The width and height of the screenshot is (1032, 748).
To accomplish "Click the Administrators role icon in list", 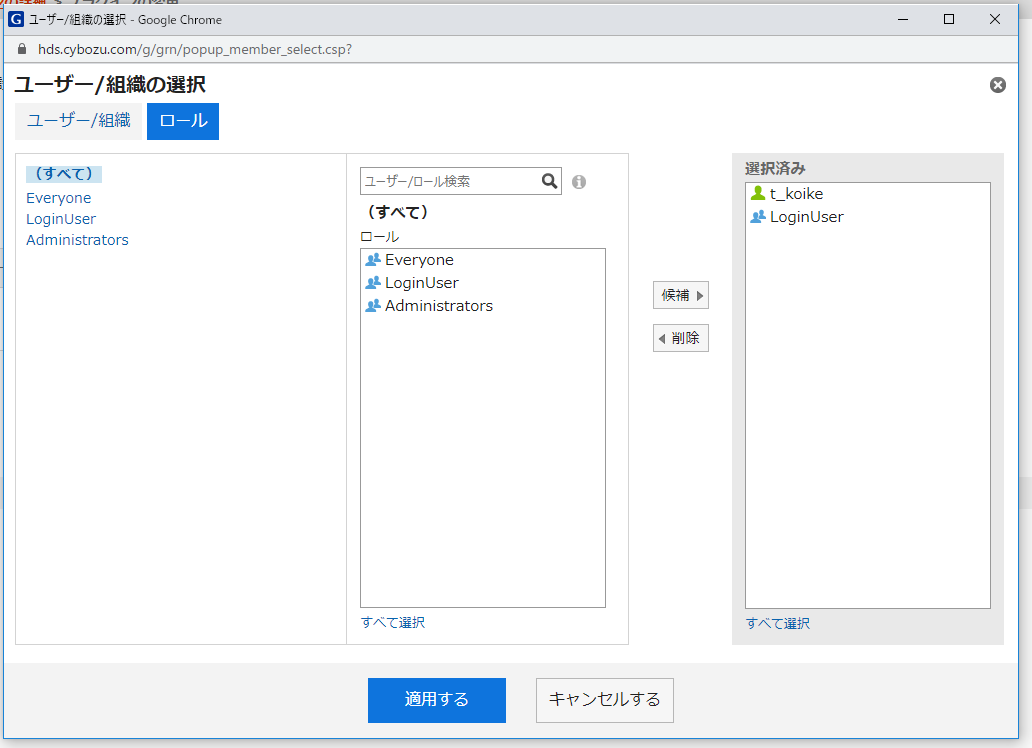I will [x=374, y=306].
